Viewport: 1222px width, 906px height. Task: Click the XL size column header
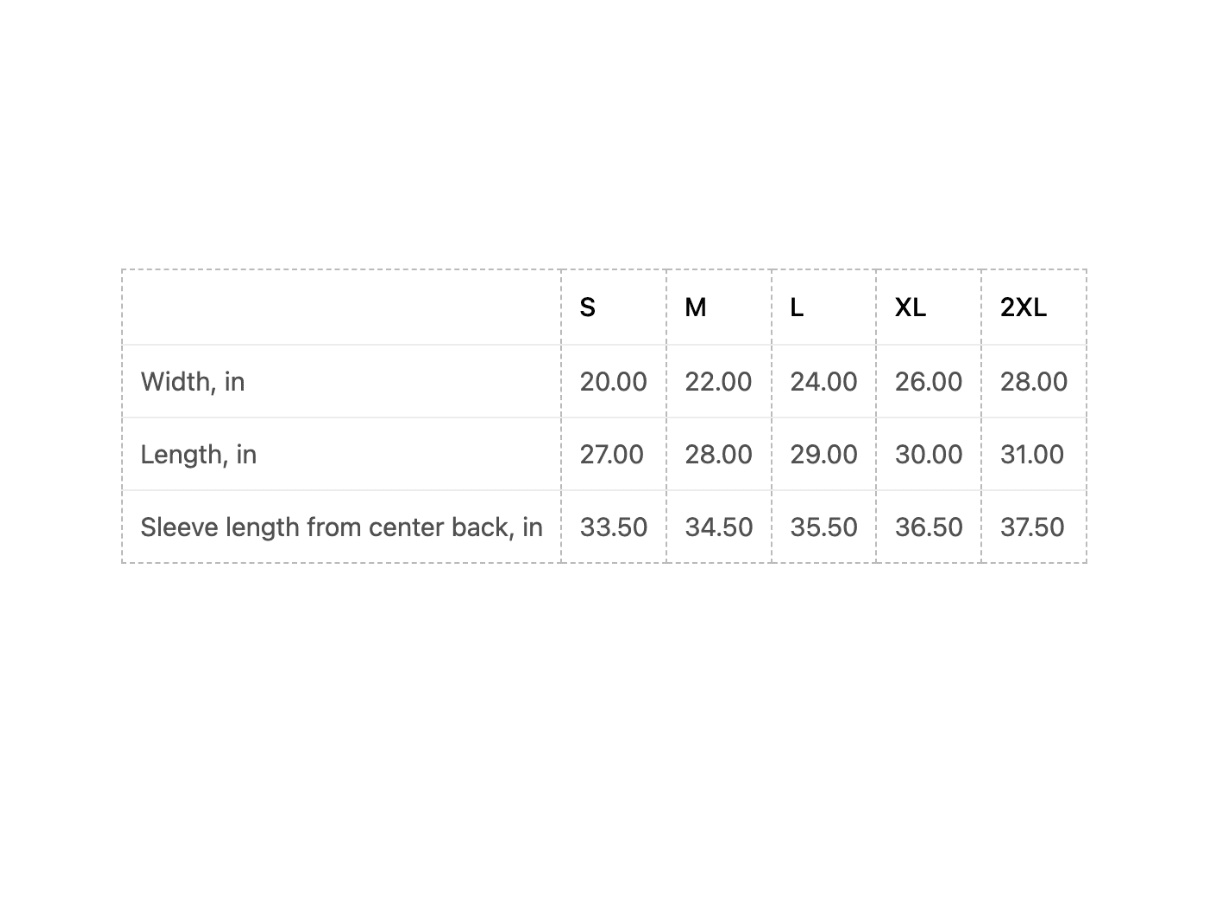[910, 308]
